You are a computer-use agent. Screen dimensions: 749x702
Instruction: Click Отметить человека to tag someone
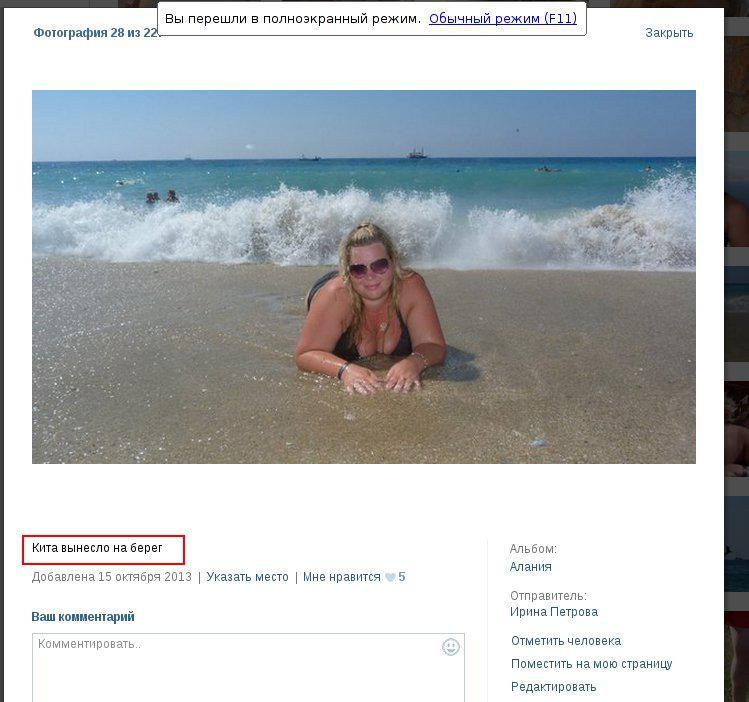tap(566, 641)
